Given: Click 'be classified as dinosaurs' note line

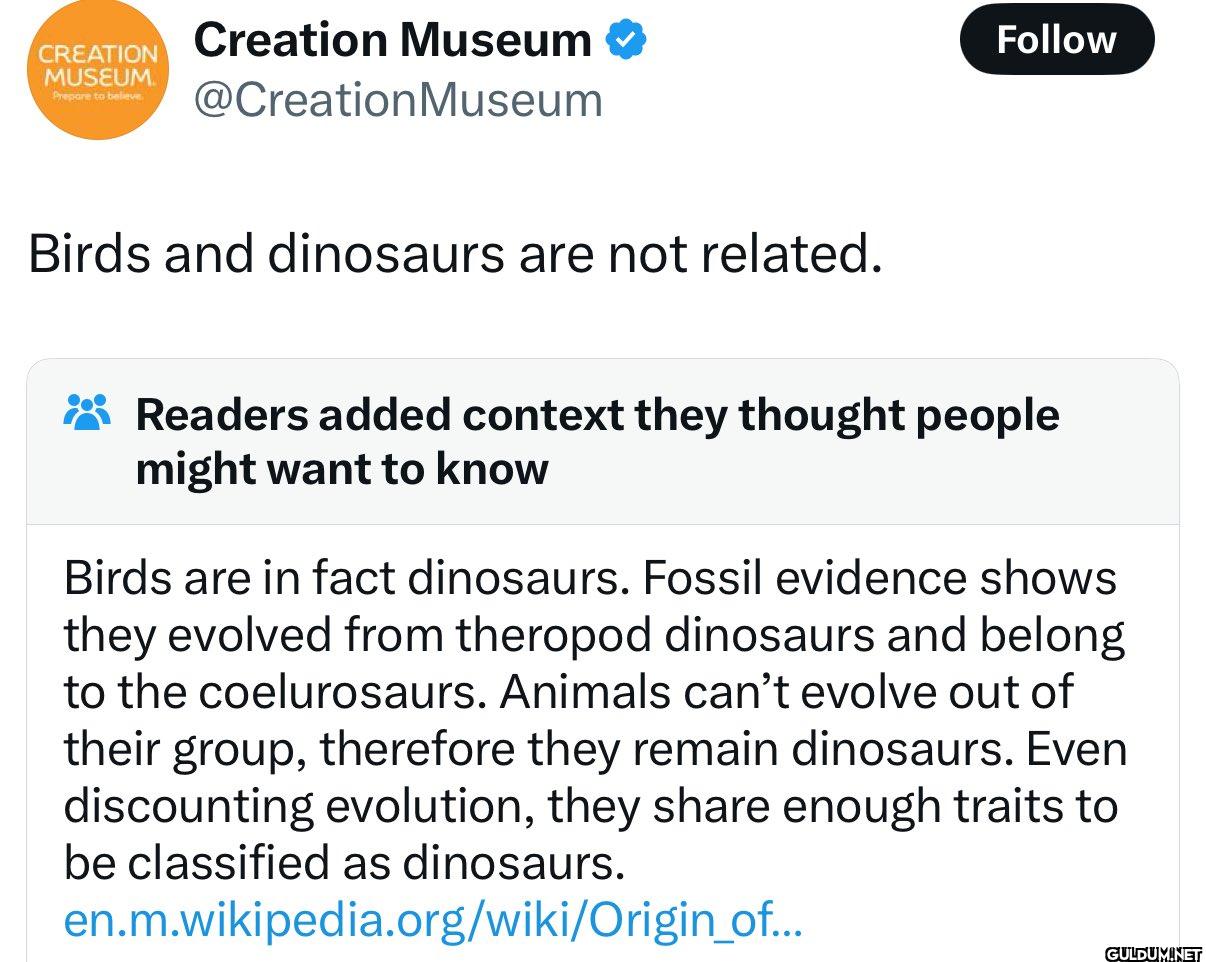Looking at the screenshot, I should click(344, 863).
